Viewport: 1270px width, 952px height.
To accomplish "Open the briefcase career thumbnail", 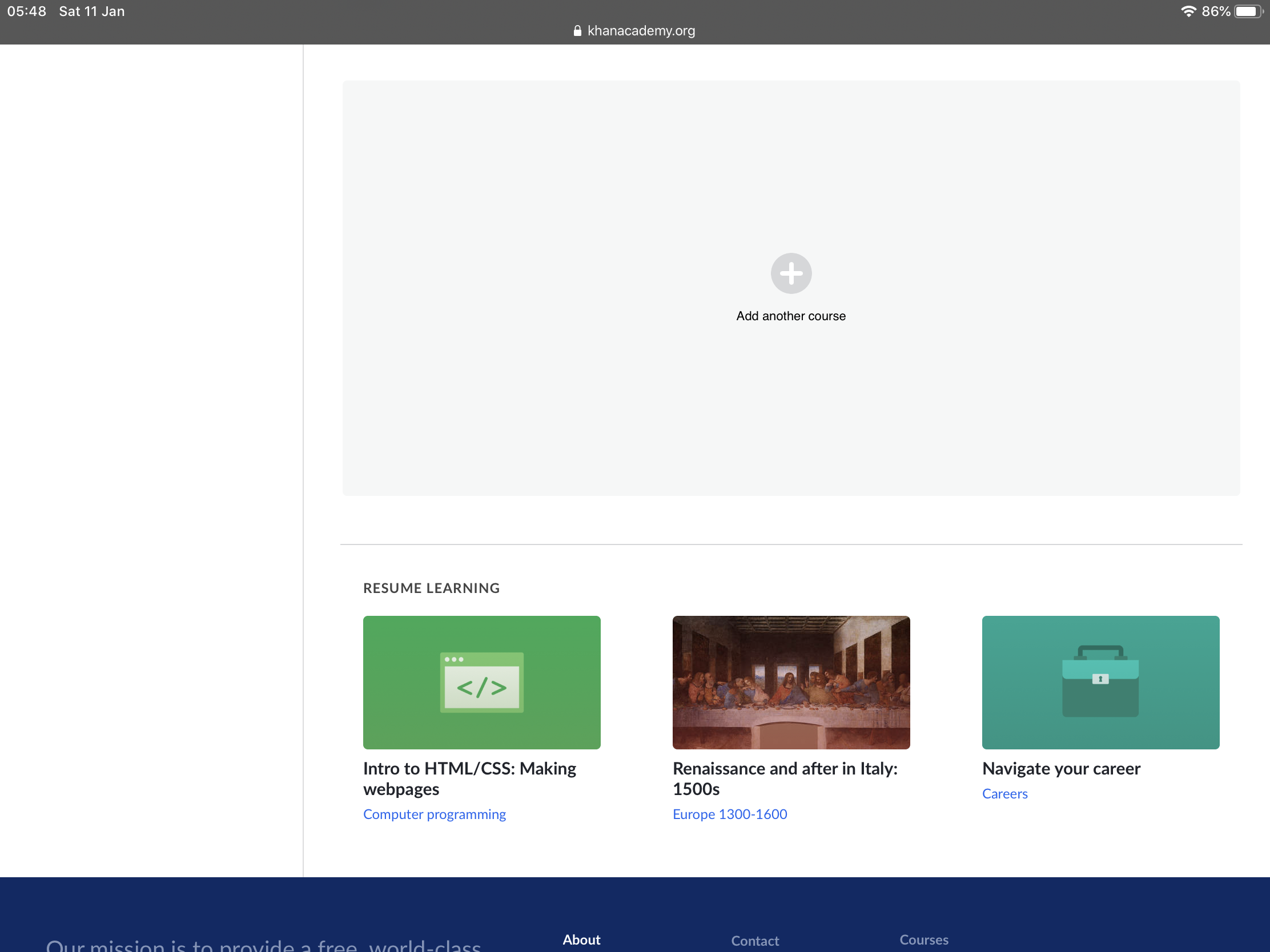I will (x=1100, y=682).
